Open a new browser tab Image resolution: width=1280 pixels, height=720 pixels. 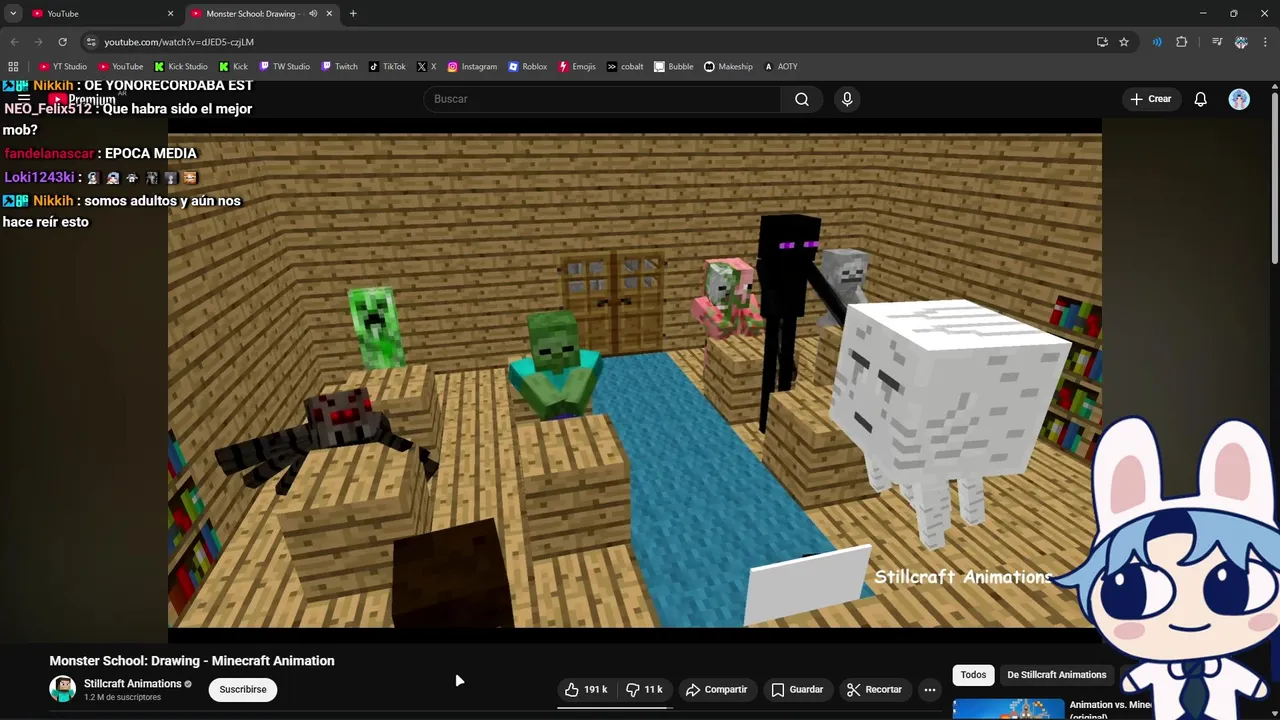point(353,13)
